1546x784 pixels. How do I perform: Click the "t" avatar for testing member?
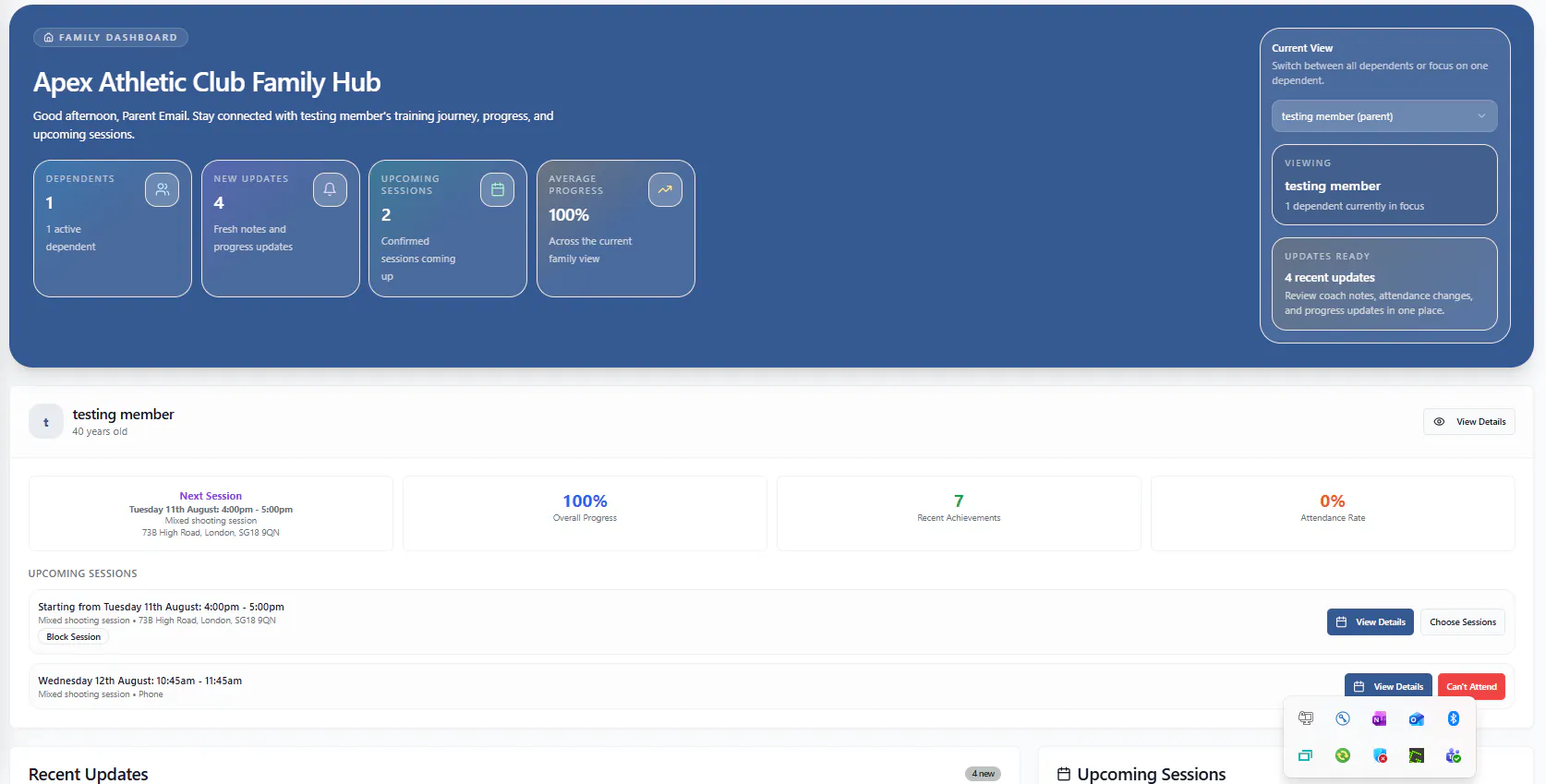46,421
